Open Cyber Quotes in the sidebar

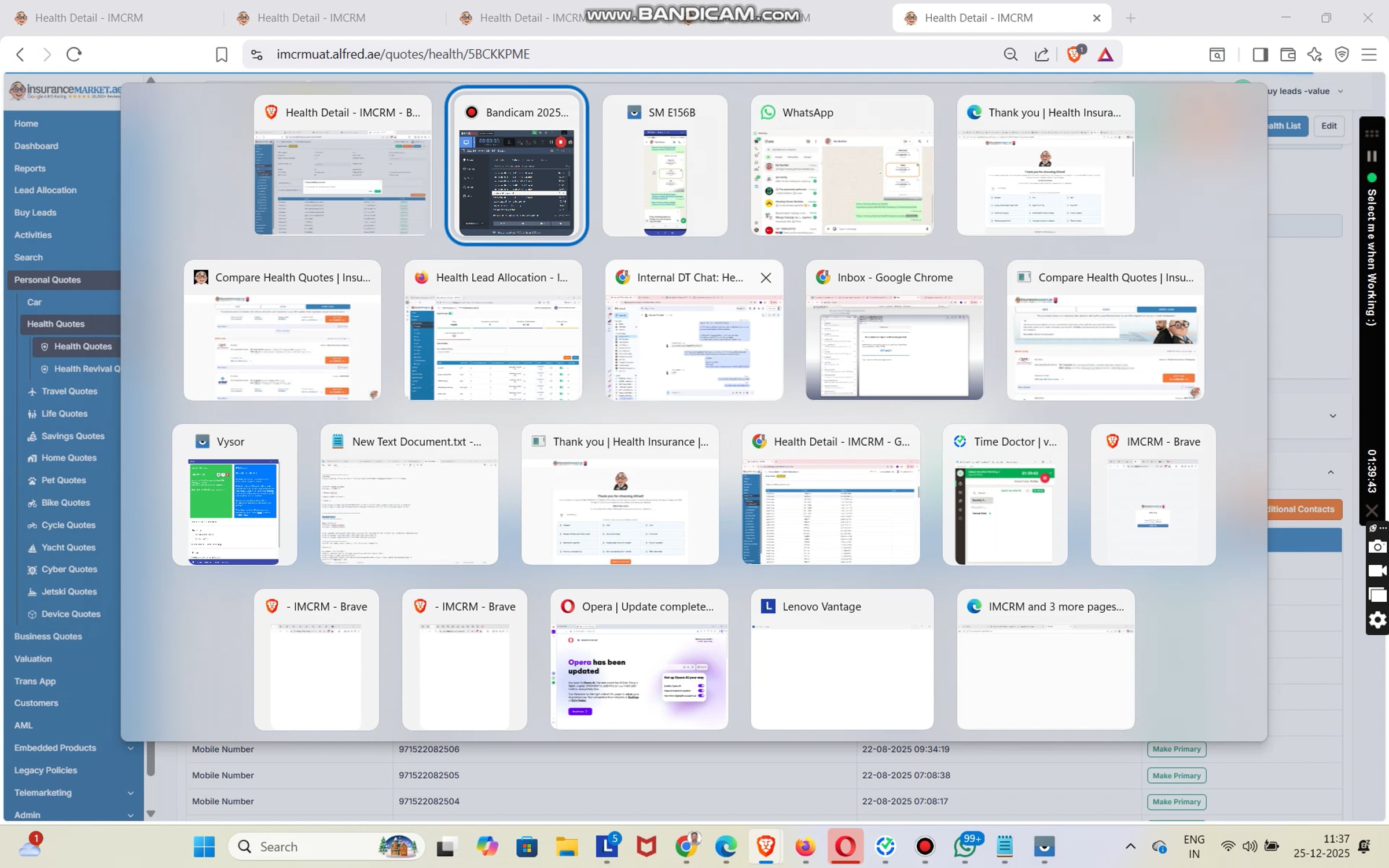click(x=69, y=569)
